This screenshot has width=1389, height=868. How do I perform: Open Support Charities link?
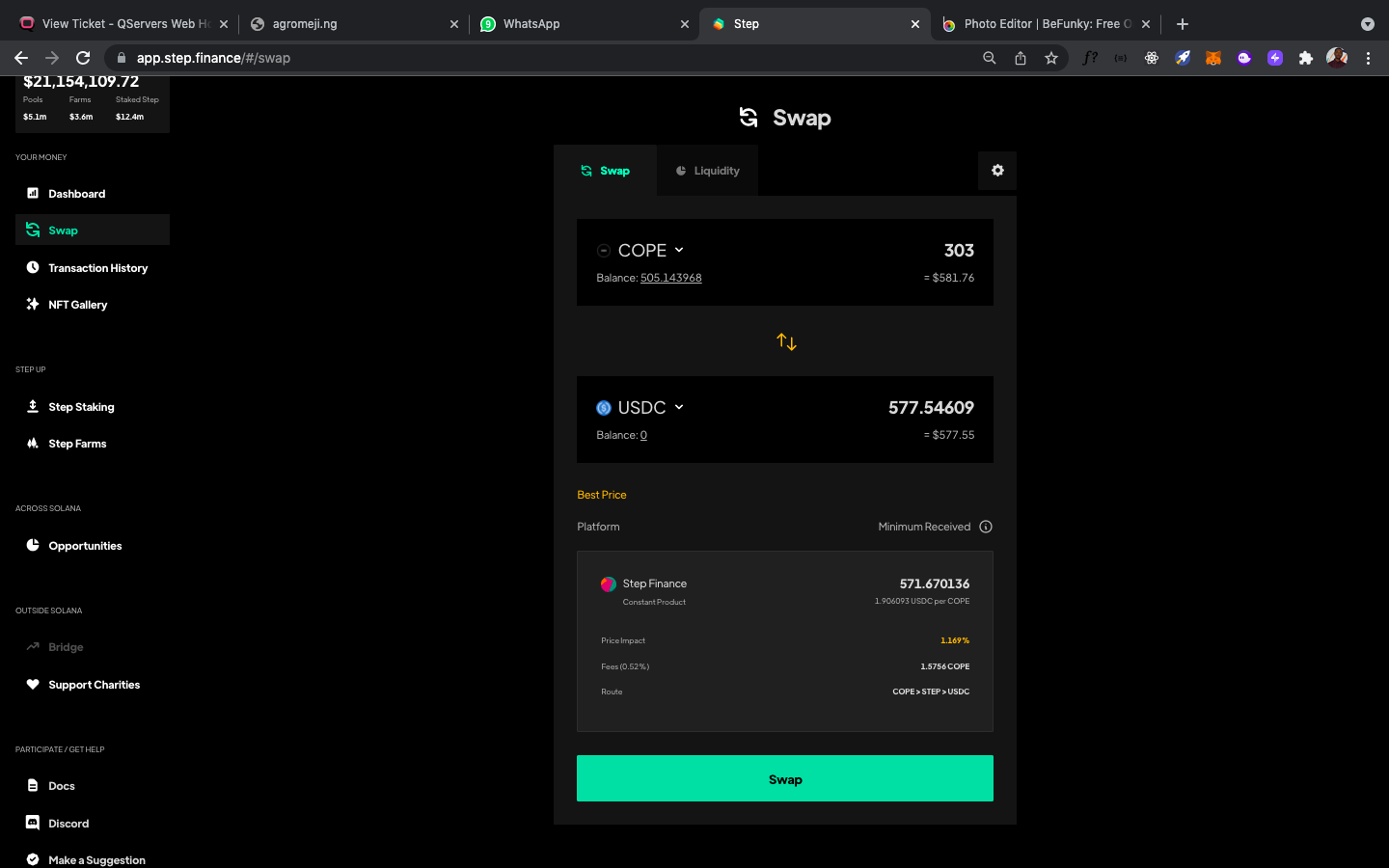click(x=93, y=685)
